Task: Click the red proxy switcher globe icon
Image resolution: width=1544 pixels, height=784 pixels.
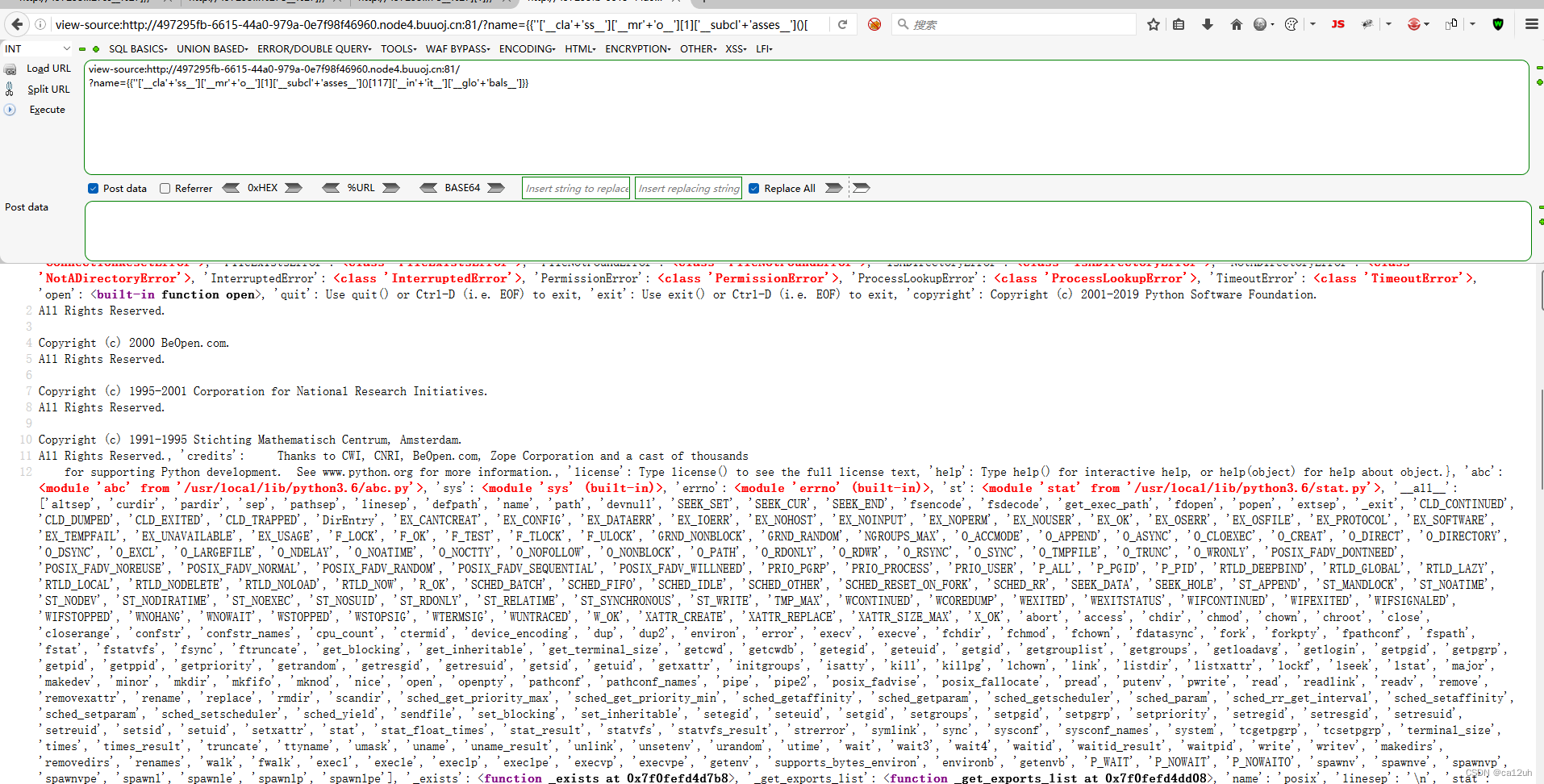Action: [1413, 24]
